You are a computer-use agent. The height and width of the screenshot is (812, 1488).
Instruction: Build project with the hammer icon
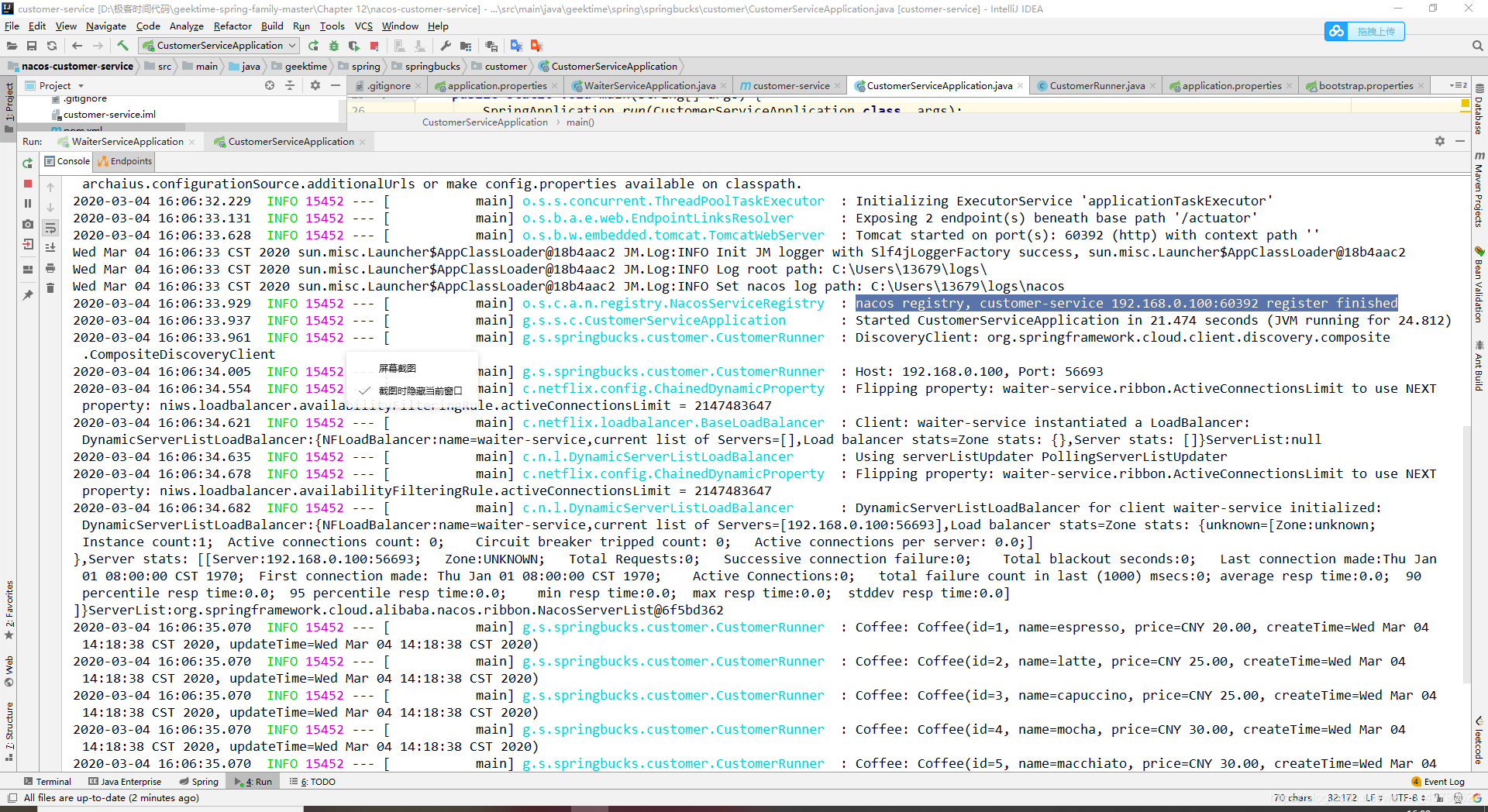pos(122,46)
